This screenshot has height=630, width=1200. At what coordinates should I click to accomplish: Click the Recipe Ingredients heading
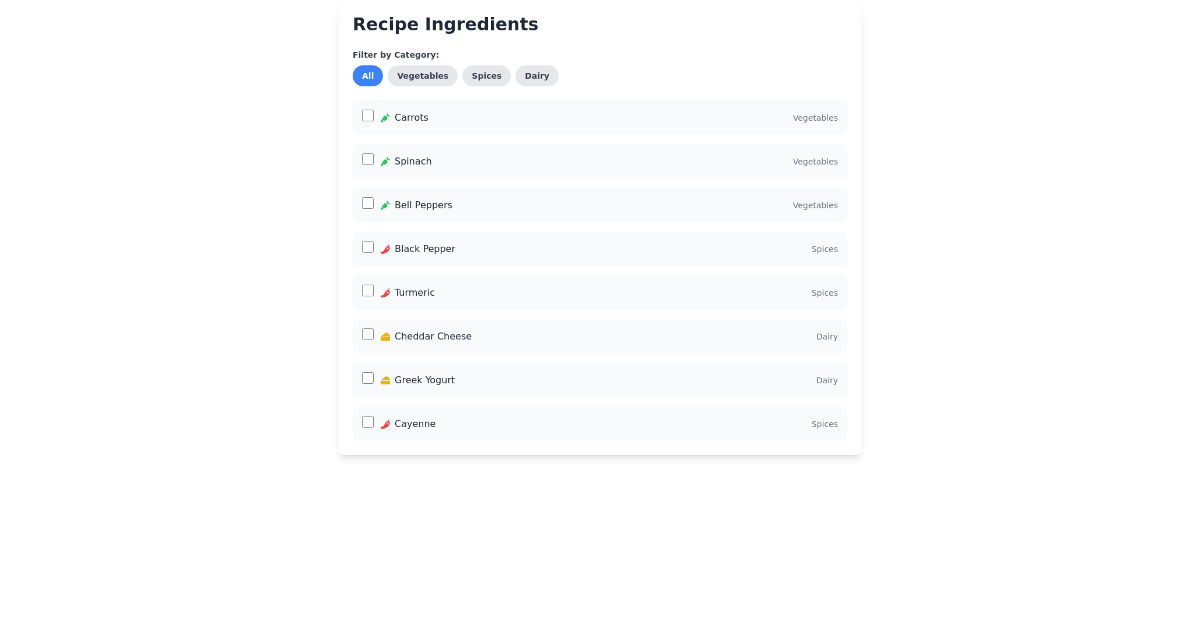[x=445, y=24]
